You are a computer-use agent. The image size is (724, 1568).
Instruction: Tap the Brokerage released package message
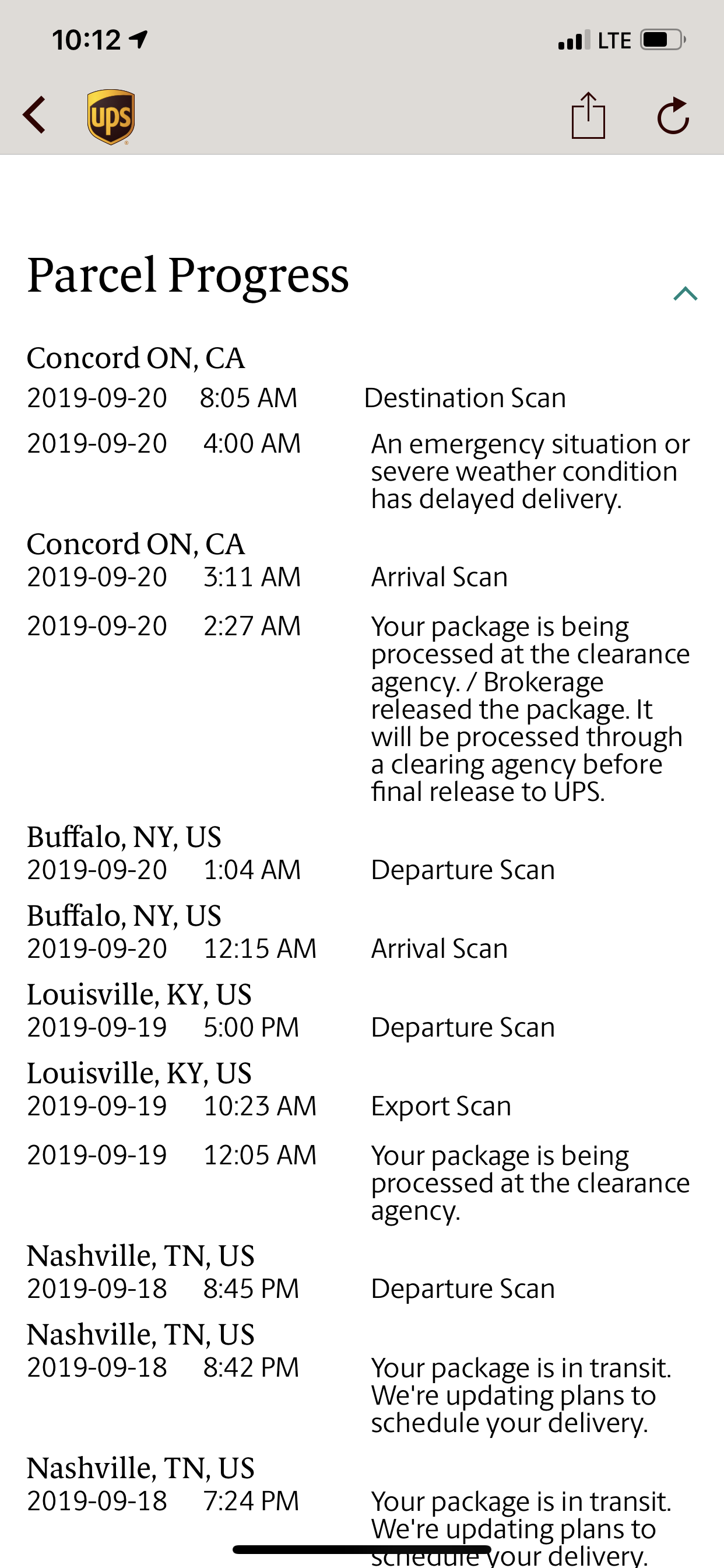click(530, 709)
